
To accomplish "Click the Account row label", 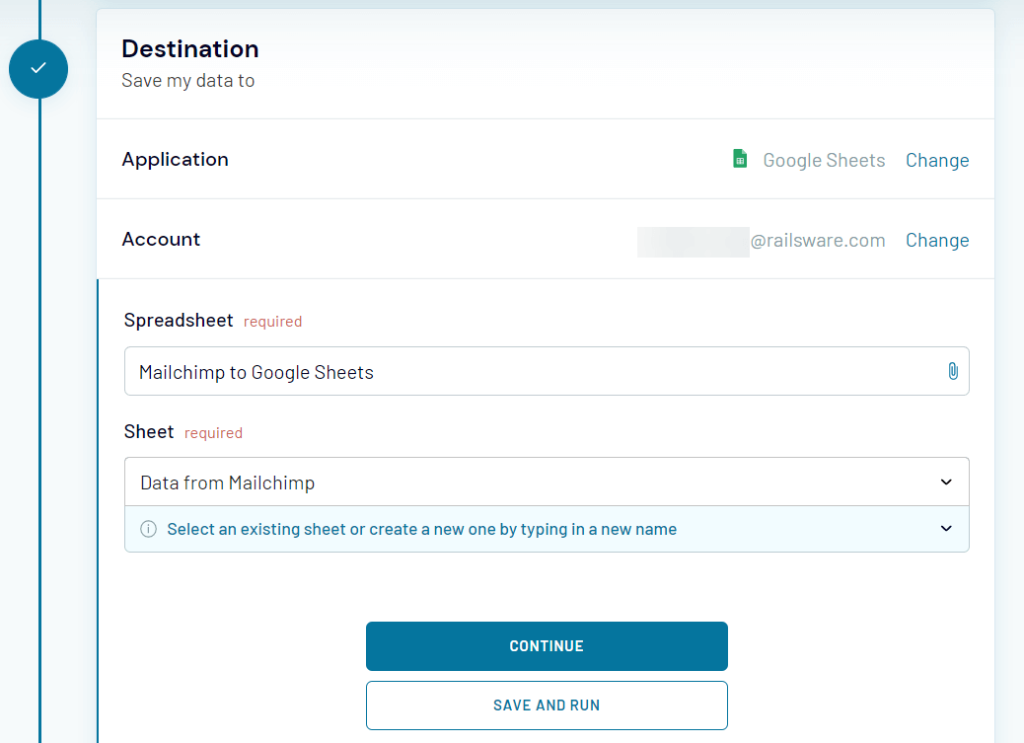I will (161, 239).
